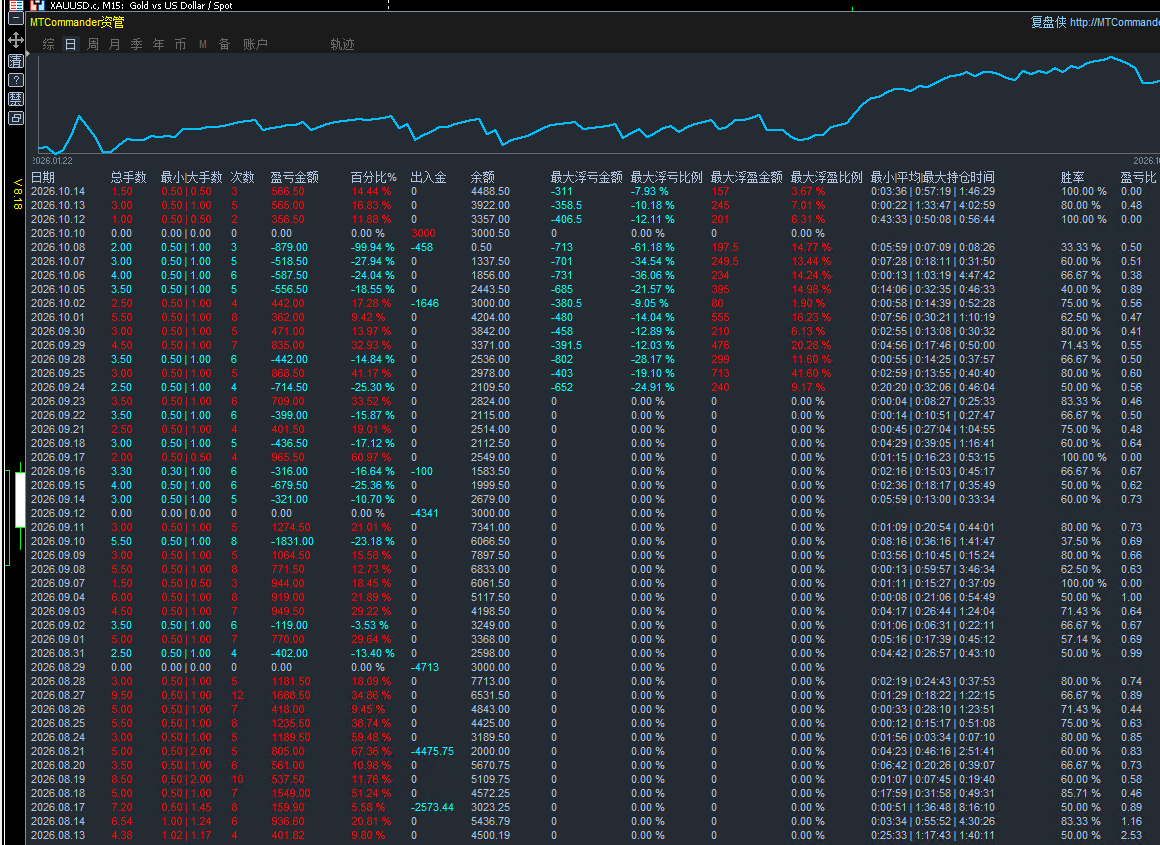
Task: Click the -4341 withdrawal value
Action: tap(425, 513)
